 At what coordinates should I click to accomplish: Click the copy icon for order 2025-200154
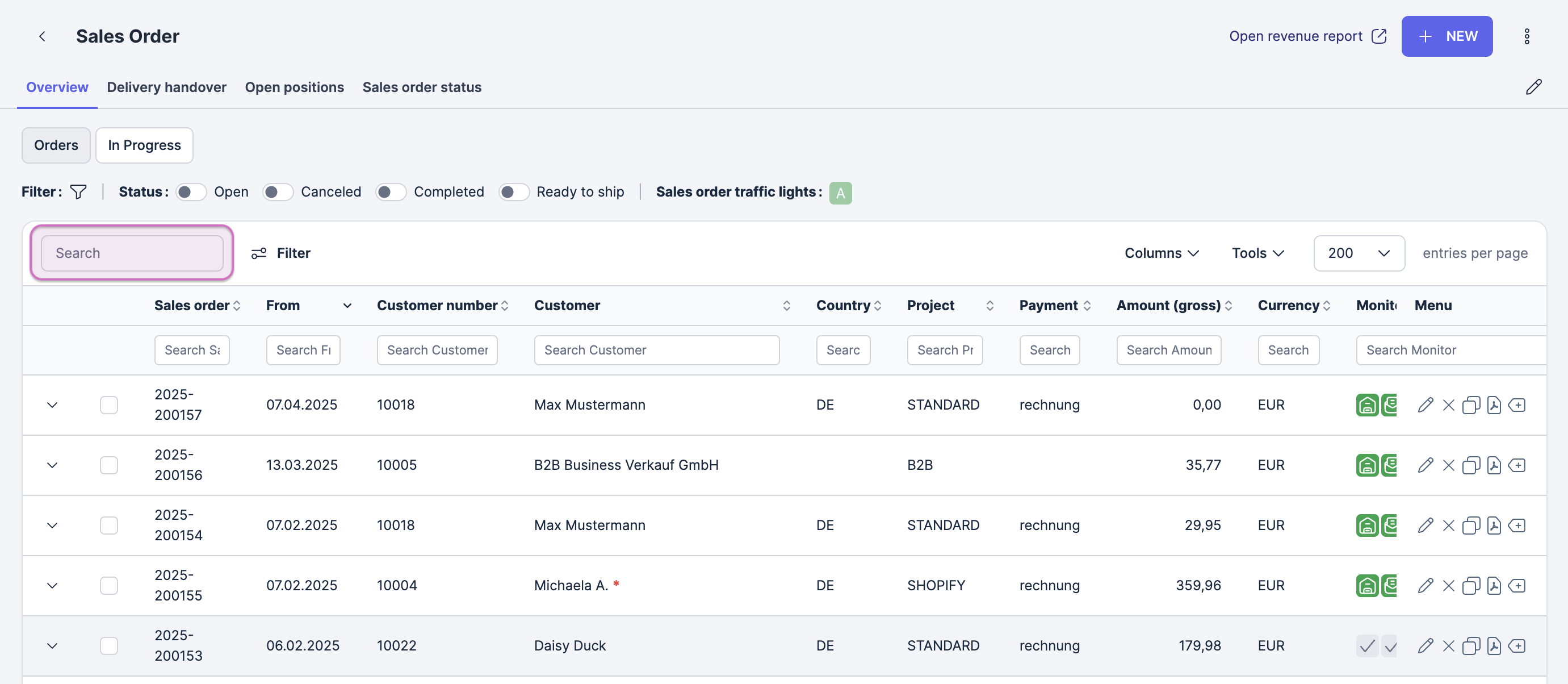(x=1470, y=525)
